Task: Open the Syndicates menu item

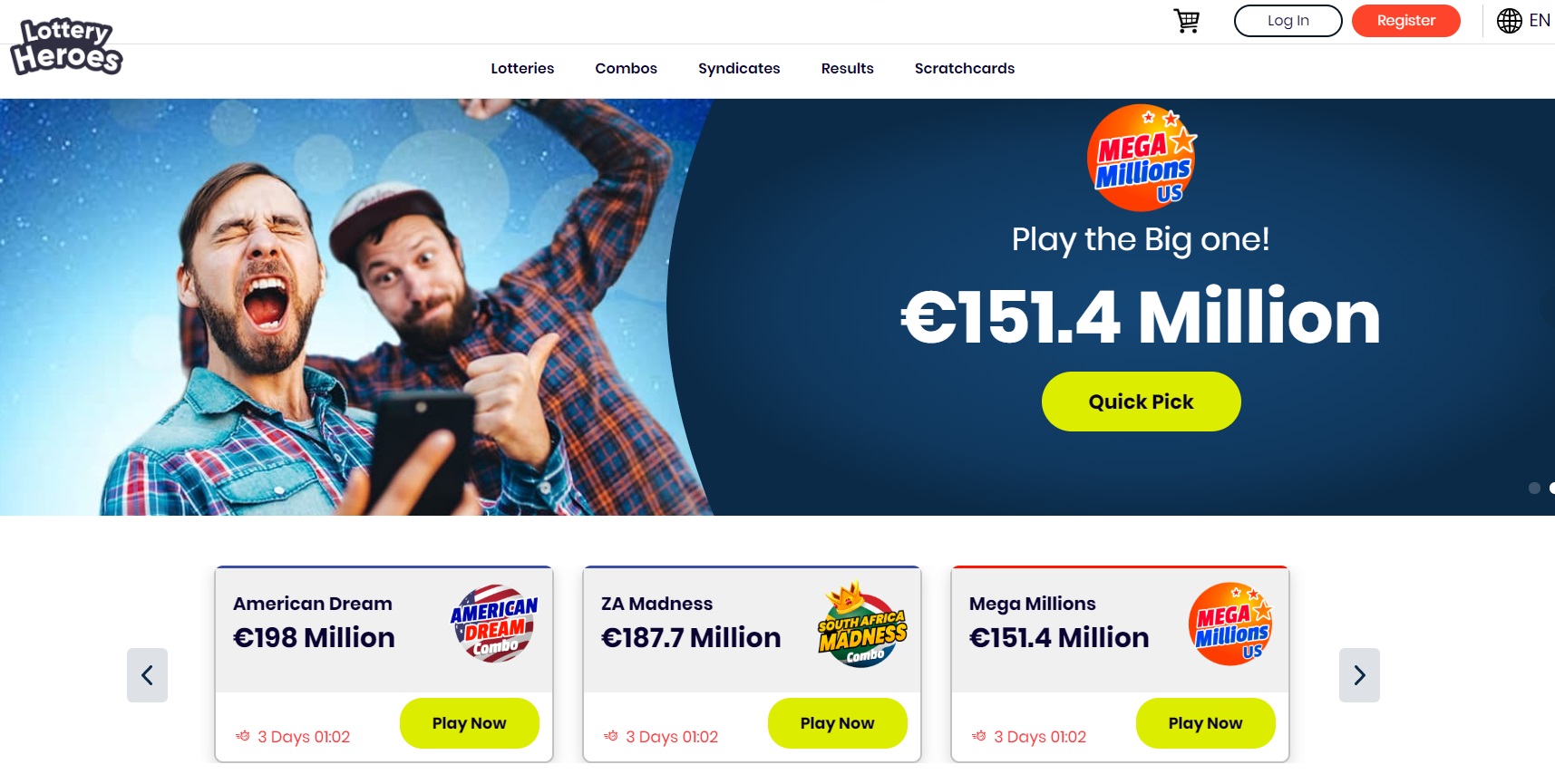Action: (739, 68)
